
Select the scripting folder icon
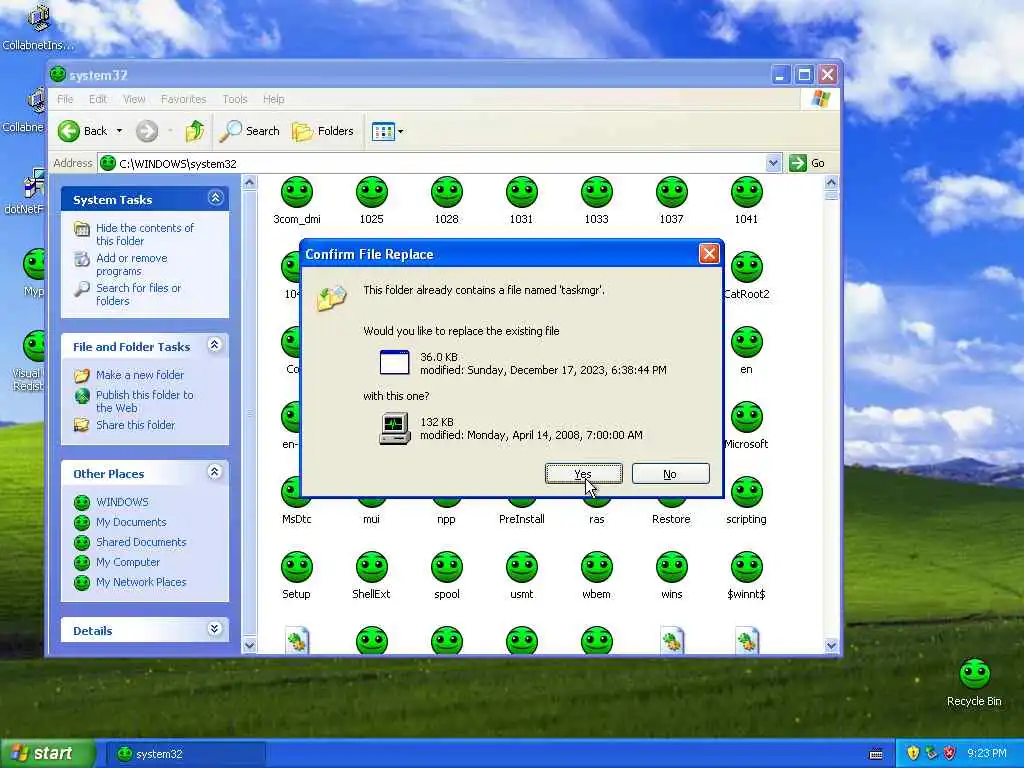click(746, 493)
